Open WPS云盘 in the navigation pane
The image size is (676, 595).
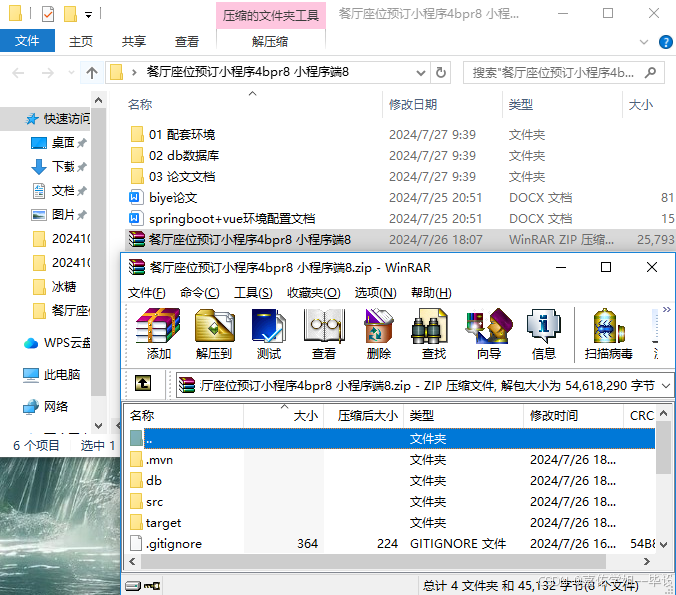click(x=57, y=343)
